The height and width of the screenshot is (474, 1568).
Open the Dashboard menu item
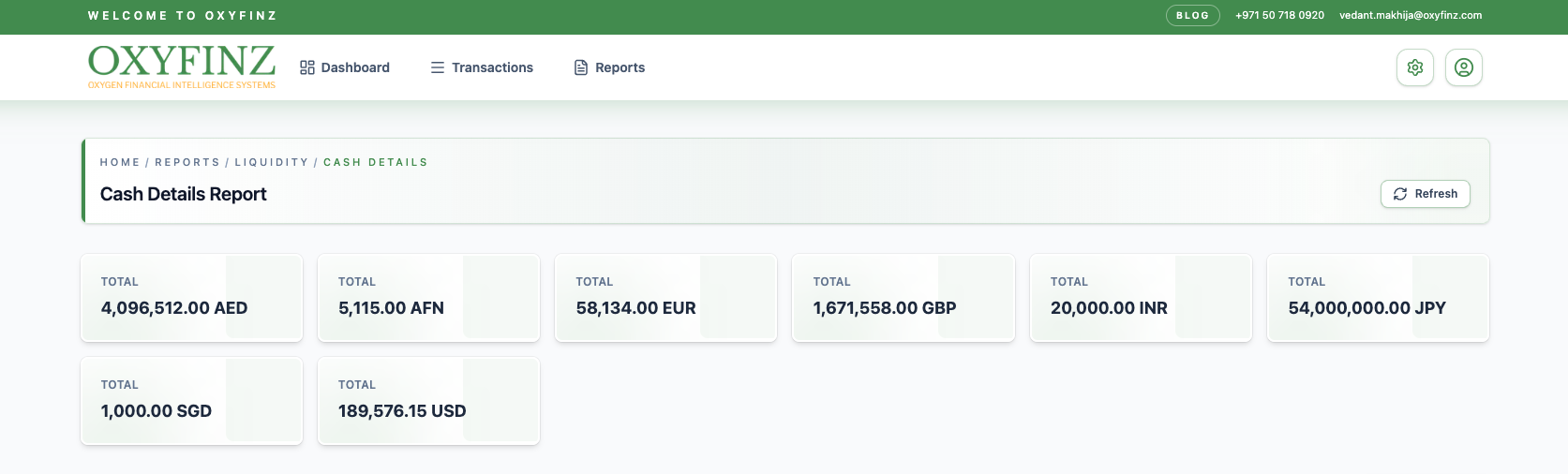pyautogui.click(x=345, y=67)
